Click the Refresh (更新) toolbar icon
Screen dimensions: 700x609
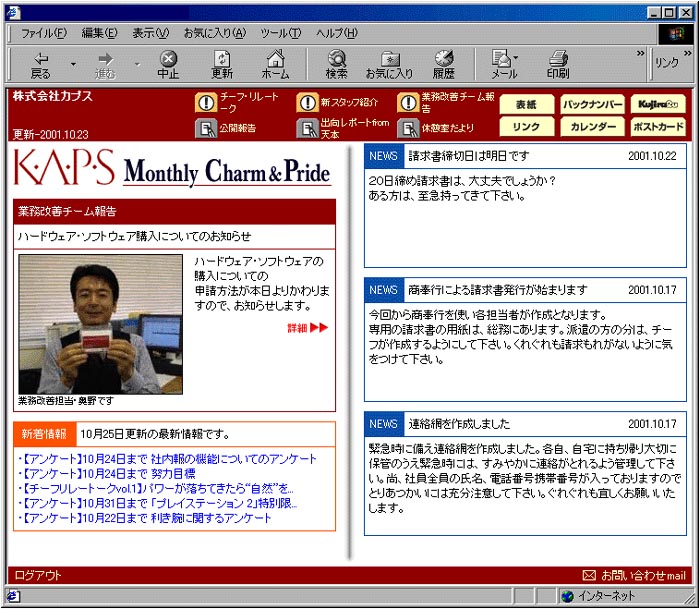222,65
